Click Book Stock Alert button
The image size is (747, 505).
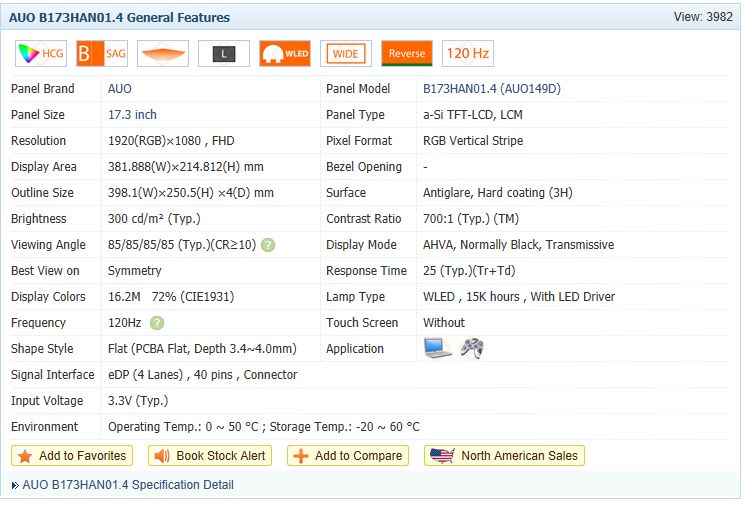[210, 456]
